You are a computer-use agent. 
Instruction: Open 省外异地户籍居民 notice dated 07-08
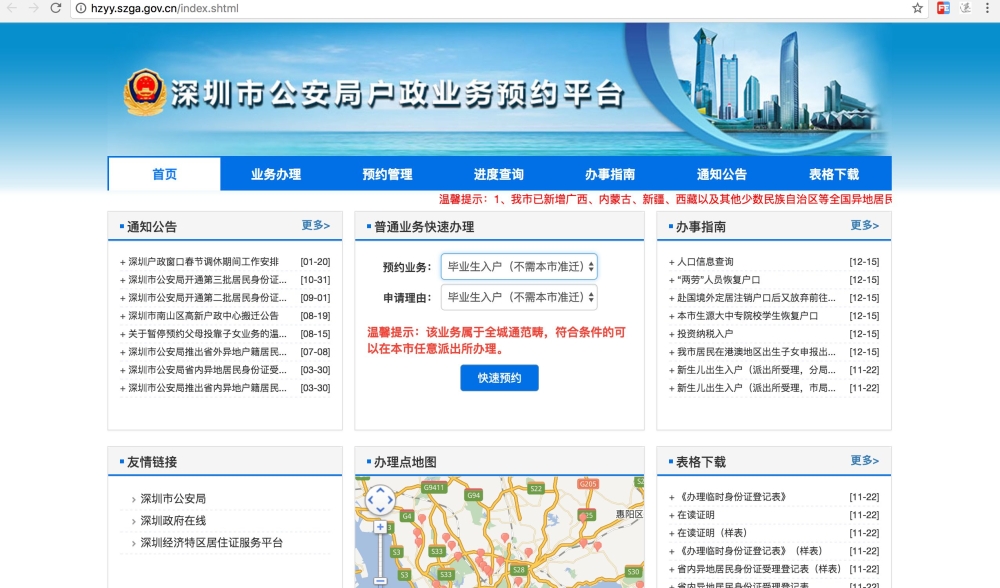click(x=207, y=351)
